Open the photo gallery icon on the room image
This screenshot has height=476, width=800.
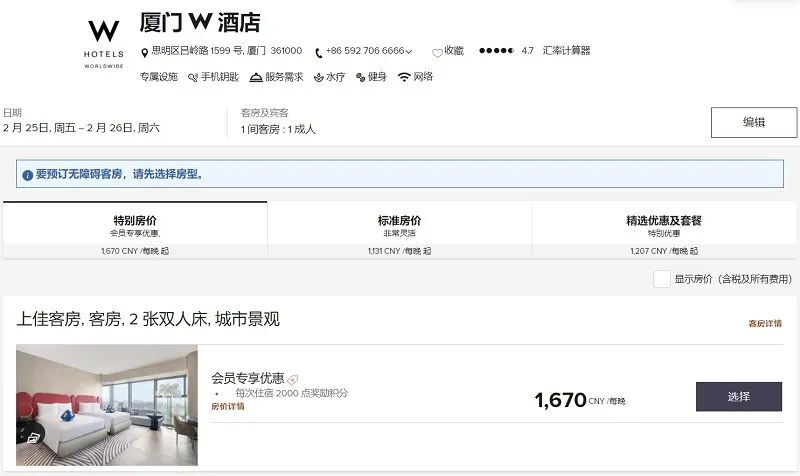tap(33, 438)
